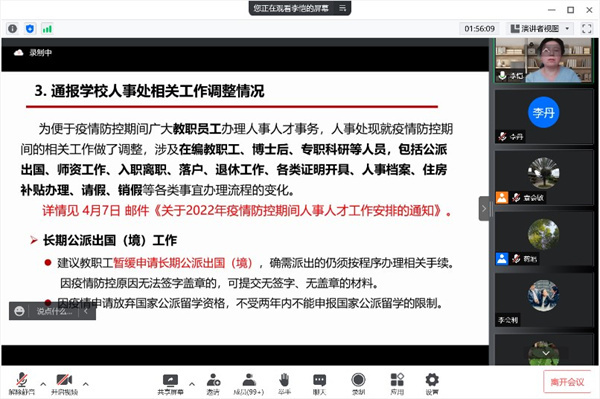
Task: Collapse the participant video side panel
Action: [484, 208]
